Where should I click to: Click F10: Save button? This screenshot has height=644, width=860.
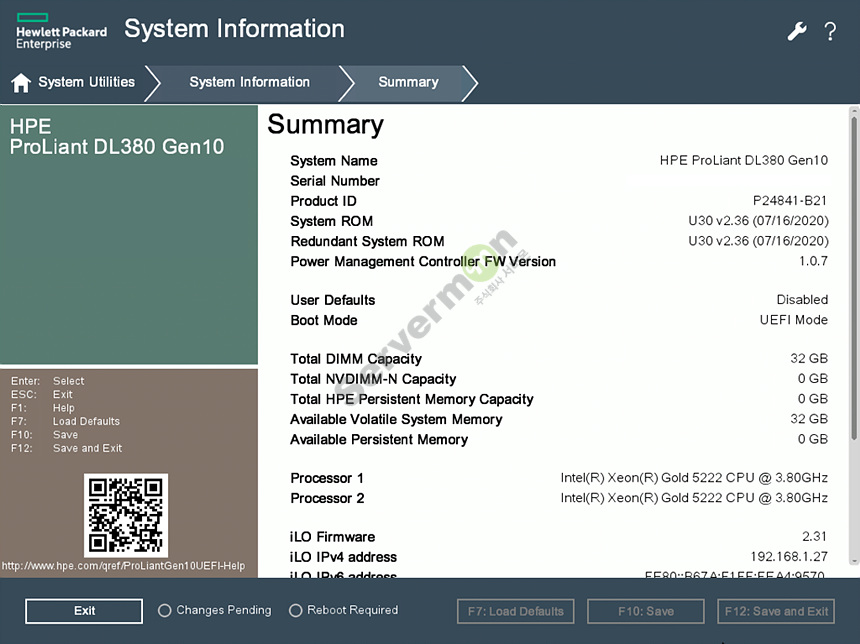click(646, 611)
